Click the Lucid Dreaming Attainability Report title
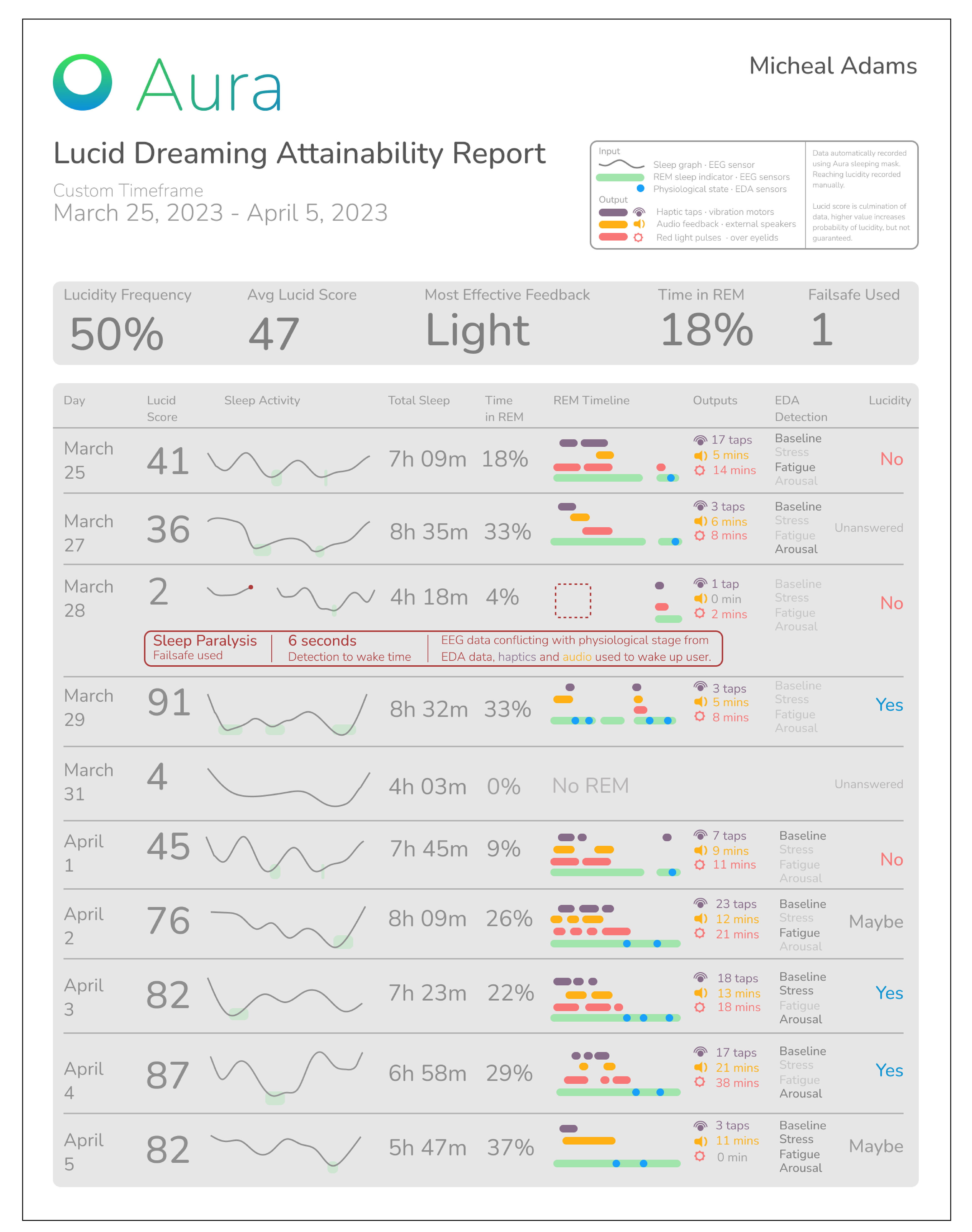This screenshot has width=972, height=1232. point(299,154)
